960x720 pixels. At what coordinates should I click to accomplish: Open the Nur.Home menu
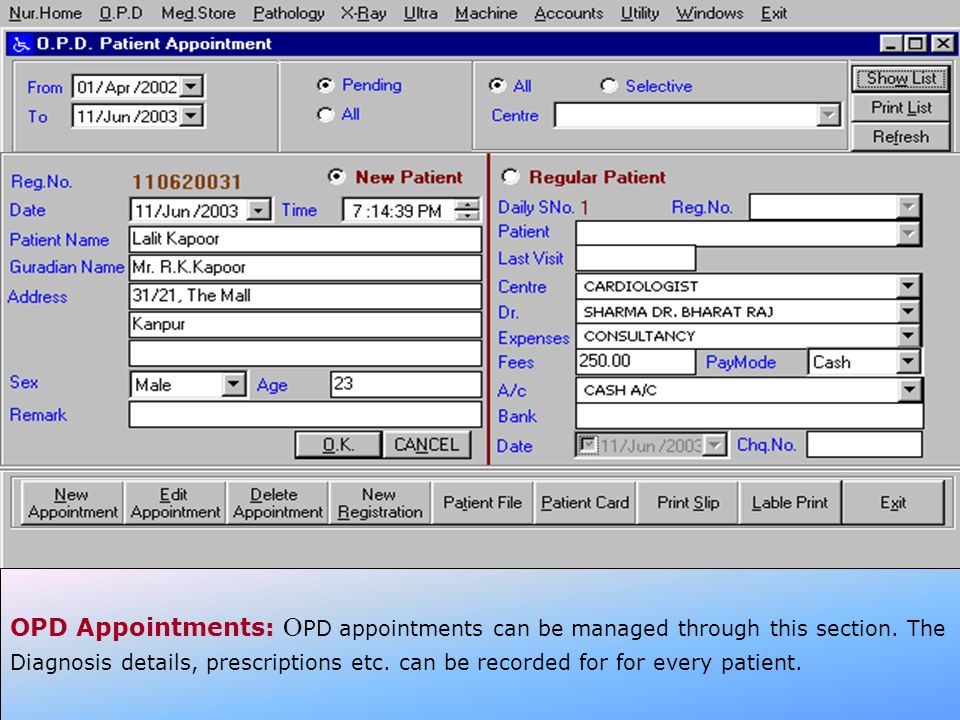(45, 13)
